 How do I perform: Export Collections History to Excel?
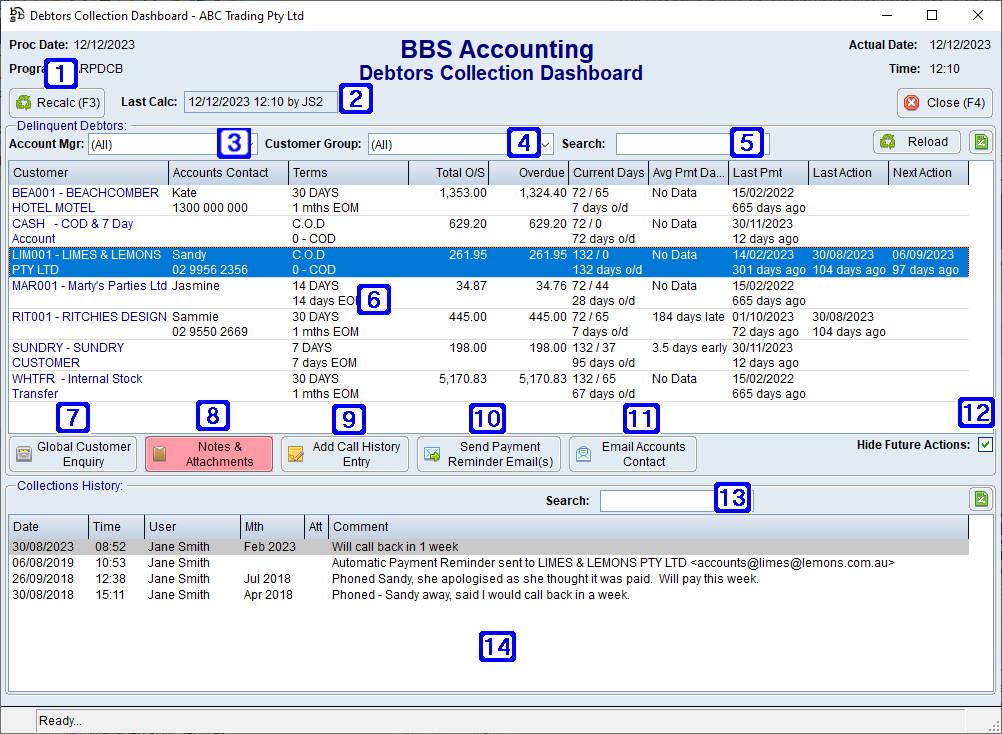[981, 497]
